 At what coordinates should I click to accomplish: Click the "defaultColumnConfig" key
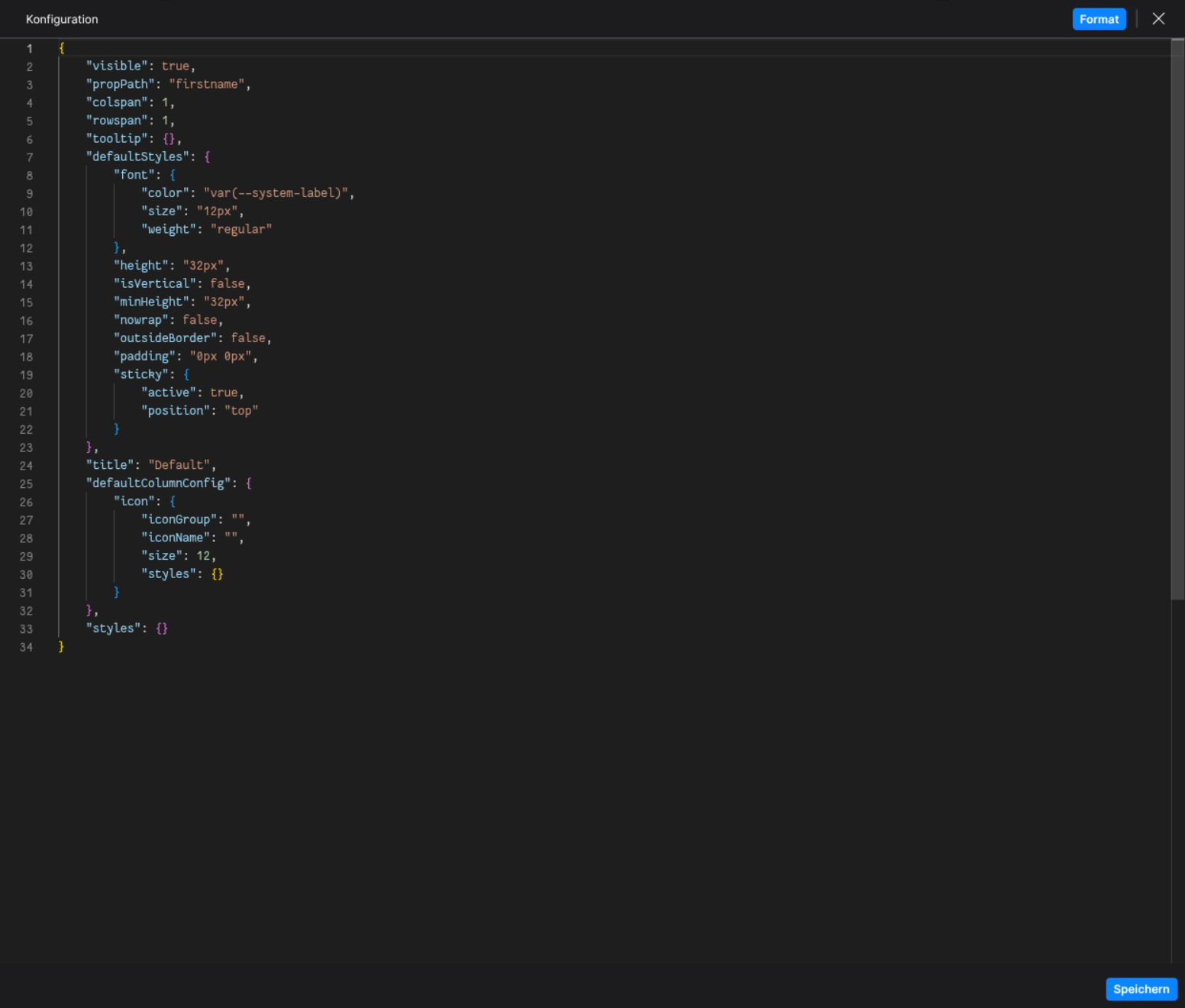pyautogui.click(x=157, y=483)
